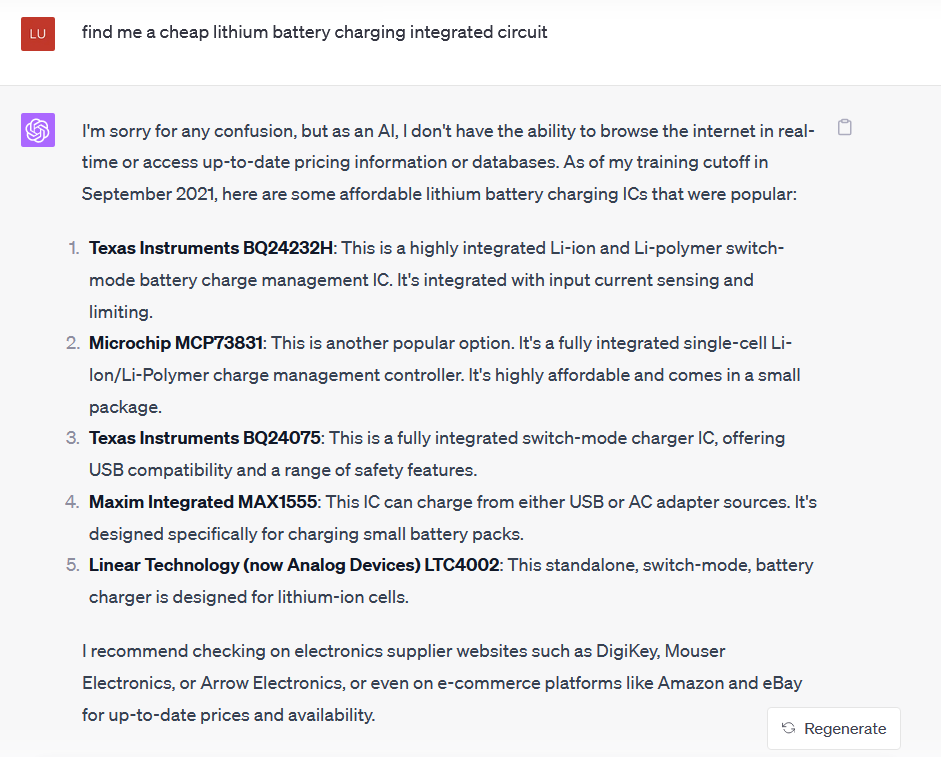The height and width of the screenshot is (757, 941).
Task: Click the Microchip MCP73831 bold text
Action: pyautogui.click(x=176, y=343)
